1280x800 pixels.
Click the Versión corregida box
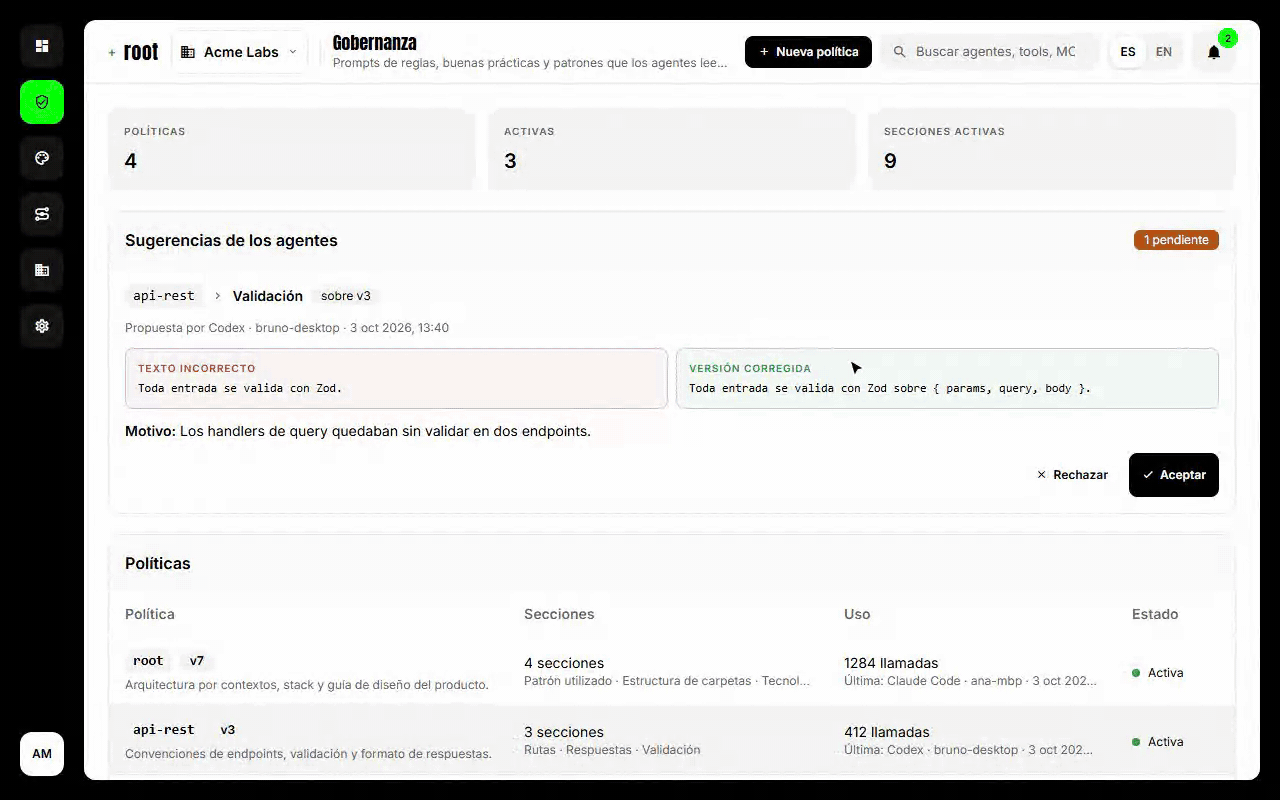pos(947,378)
